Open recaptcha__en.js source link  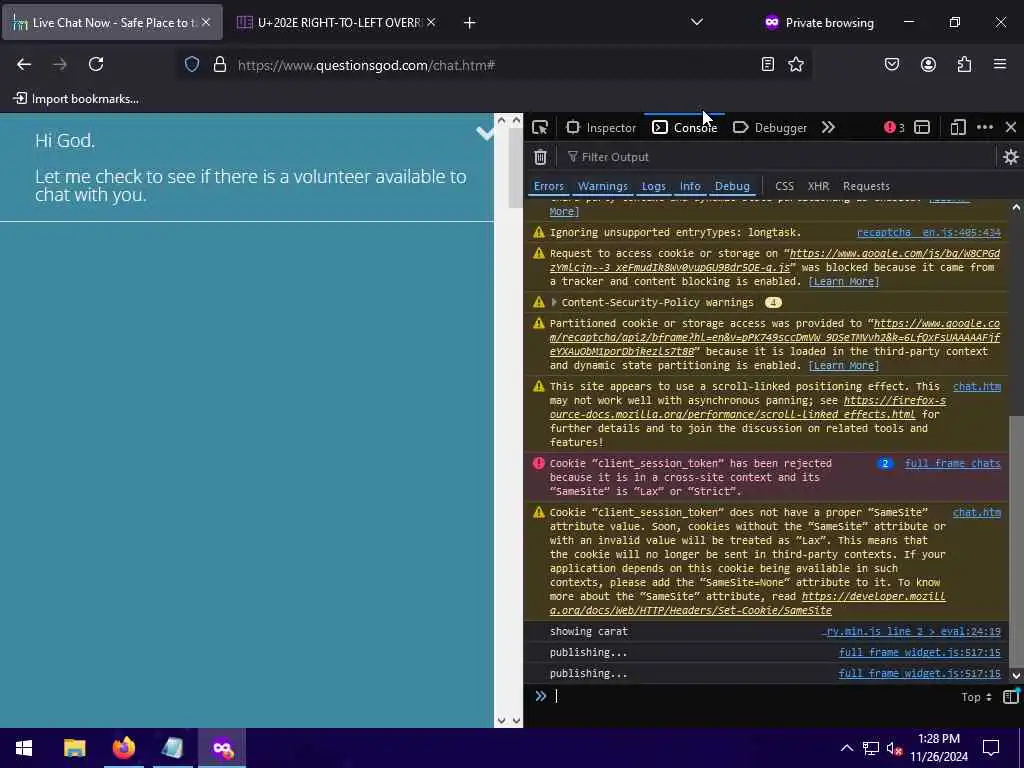coord(928,232)
